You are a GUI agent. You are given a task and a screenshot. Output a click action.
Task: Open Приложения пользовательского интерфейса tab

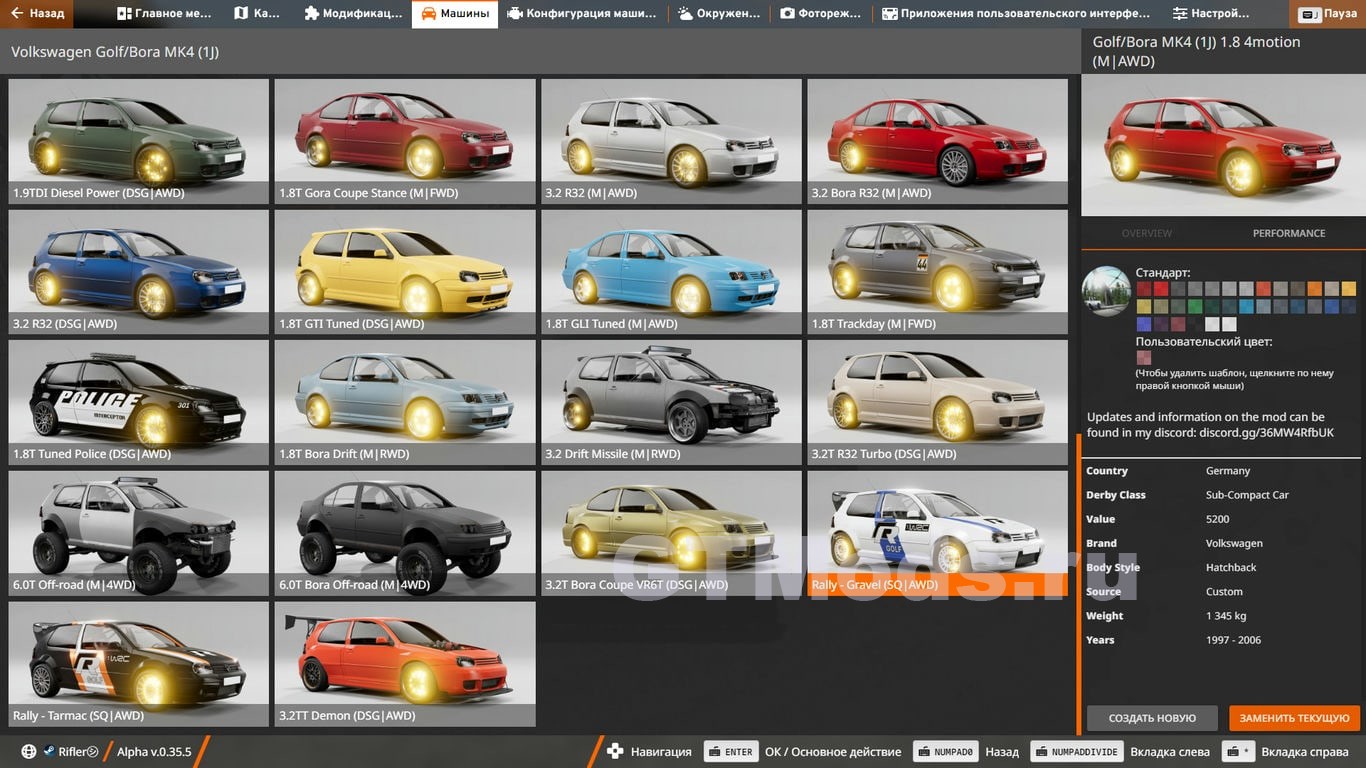1015,14
